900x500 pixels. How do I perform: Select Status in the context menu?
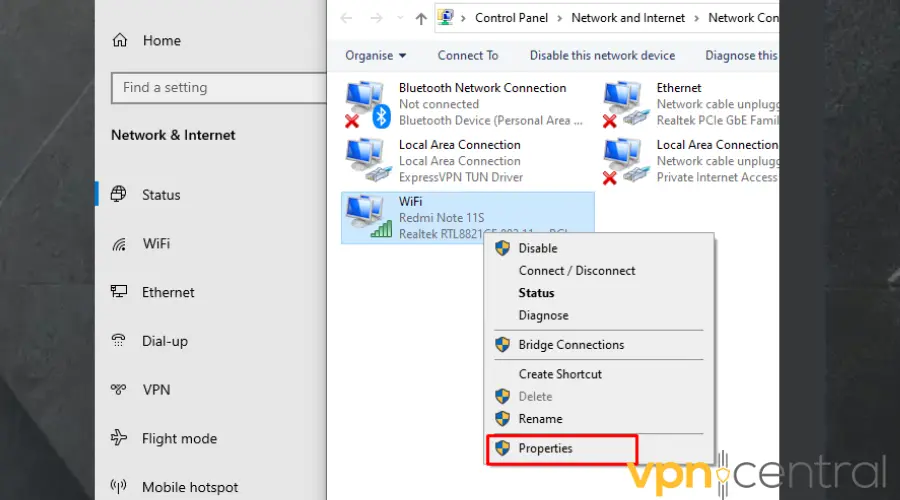pos(536,293)
